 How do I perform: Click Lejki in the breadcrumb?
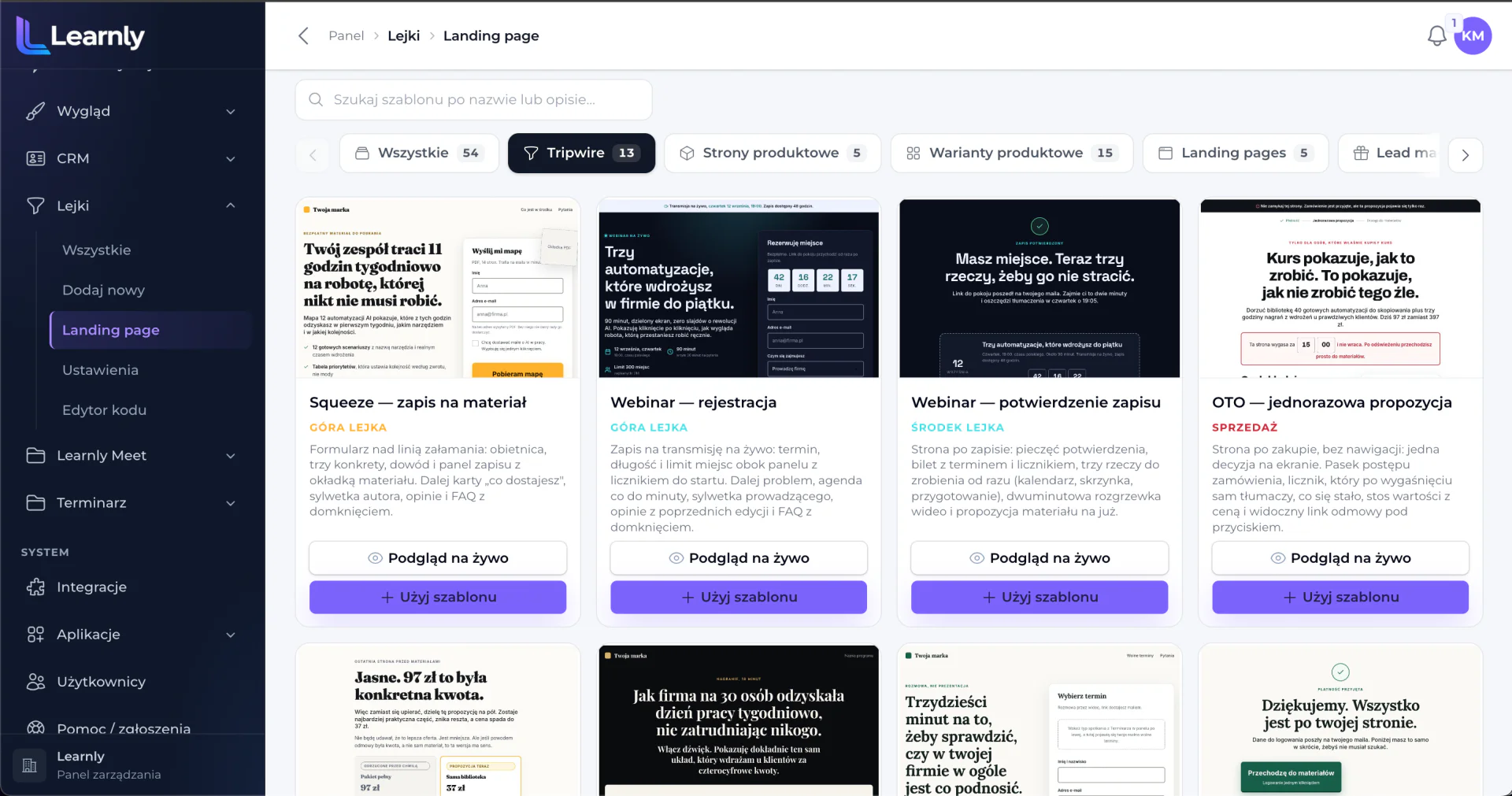pyautogui.click(x=403, y=35)
